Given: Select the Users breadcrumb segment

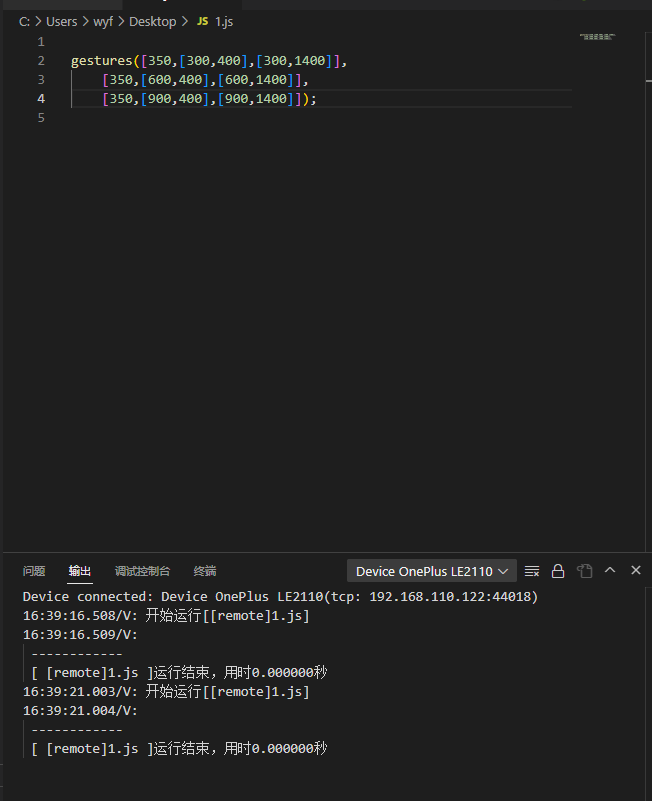Looking at the screenshot, I should pyautogui.click(x=61, y=22).
